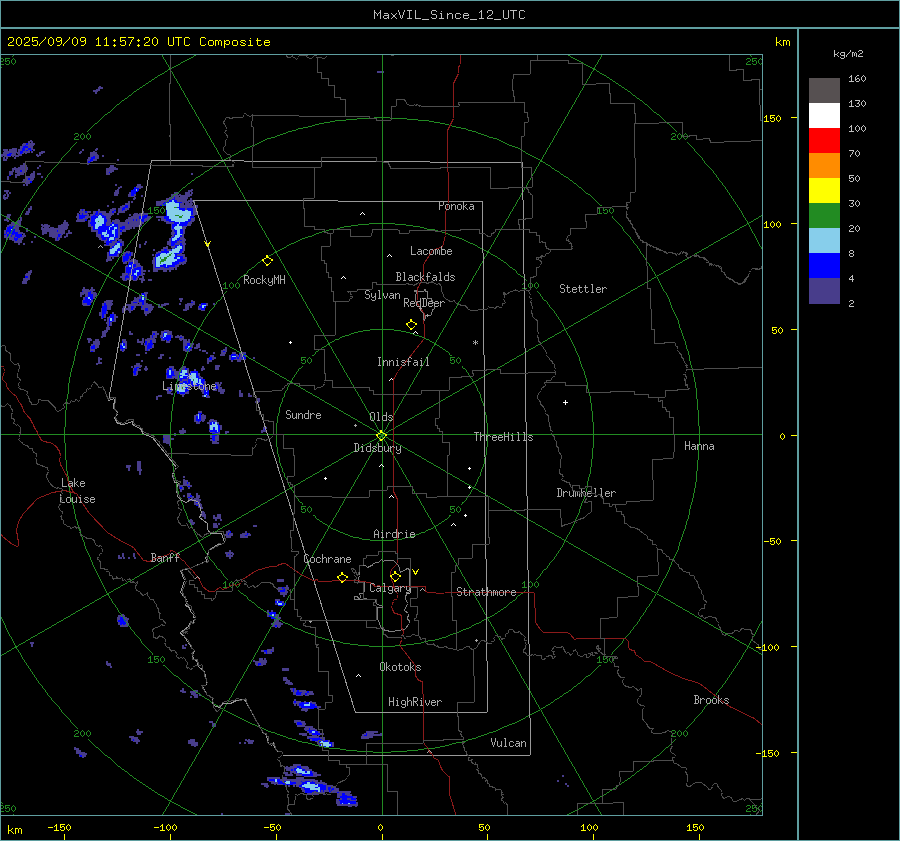Click the Blackfalds city label

[x=425, y=277]
